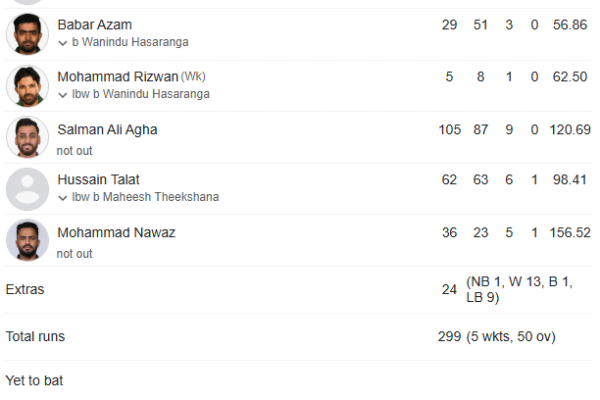Image resolution: width=600 pixels, height=400 pixels.
Task: Click Hussain Talat's placeholder avatar icon
Action: [27, 189]
